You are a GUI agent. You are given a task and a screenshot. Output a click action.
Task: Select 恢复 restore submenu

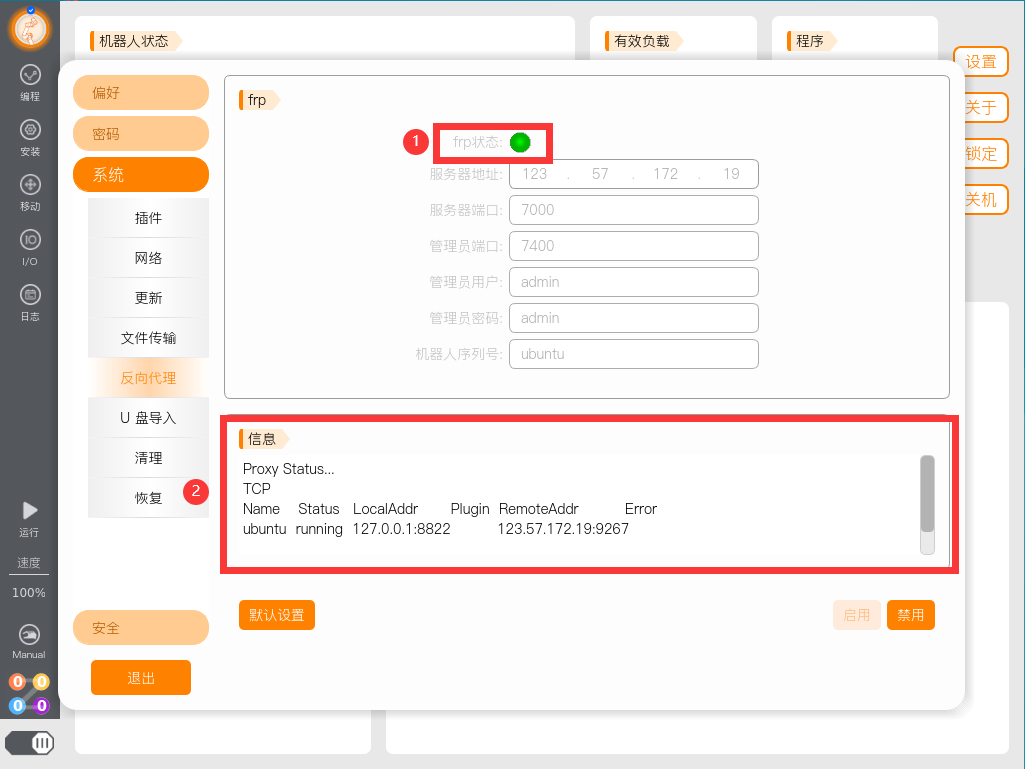148,498
